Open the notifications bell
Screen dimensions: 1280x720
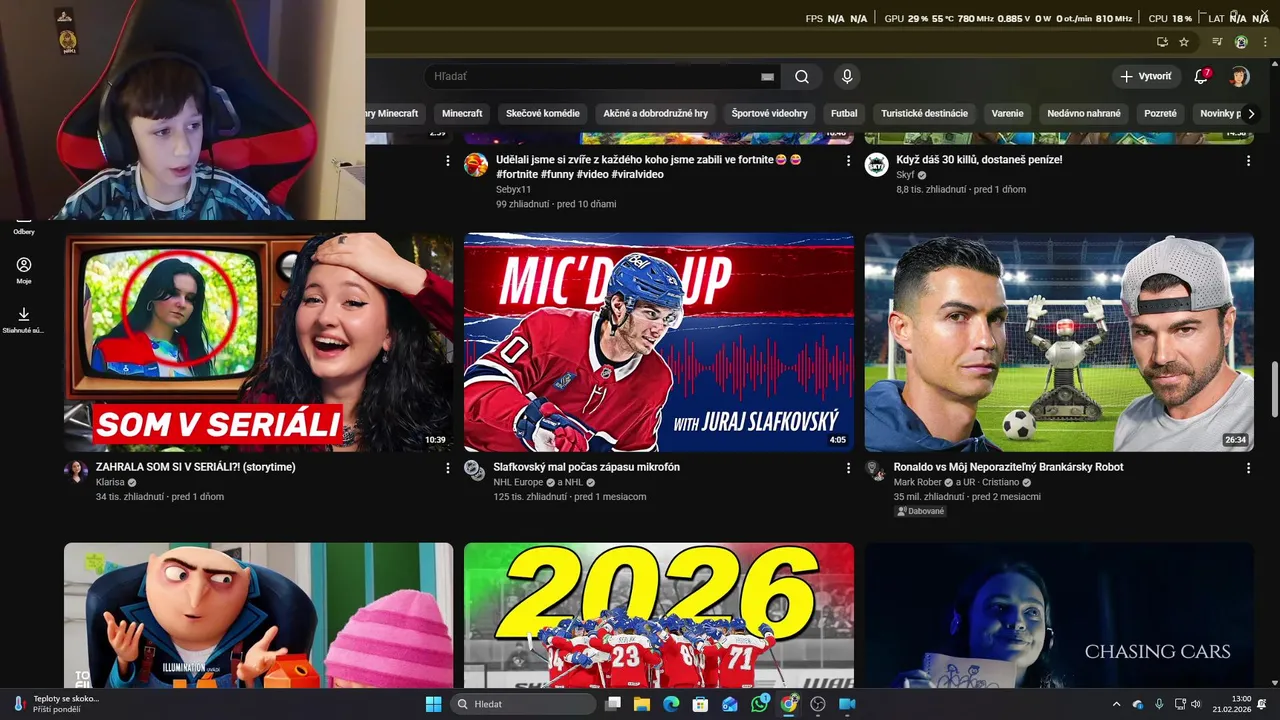pos(1202,77)
